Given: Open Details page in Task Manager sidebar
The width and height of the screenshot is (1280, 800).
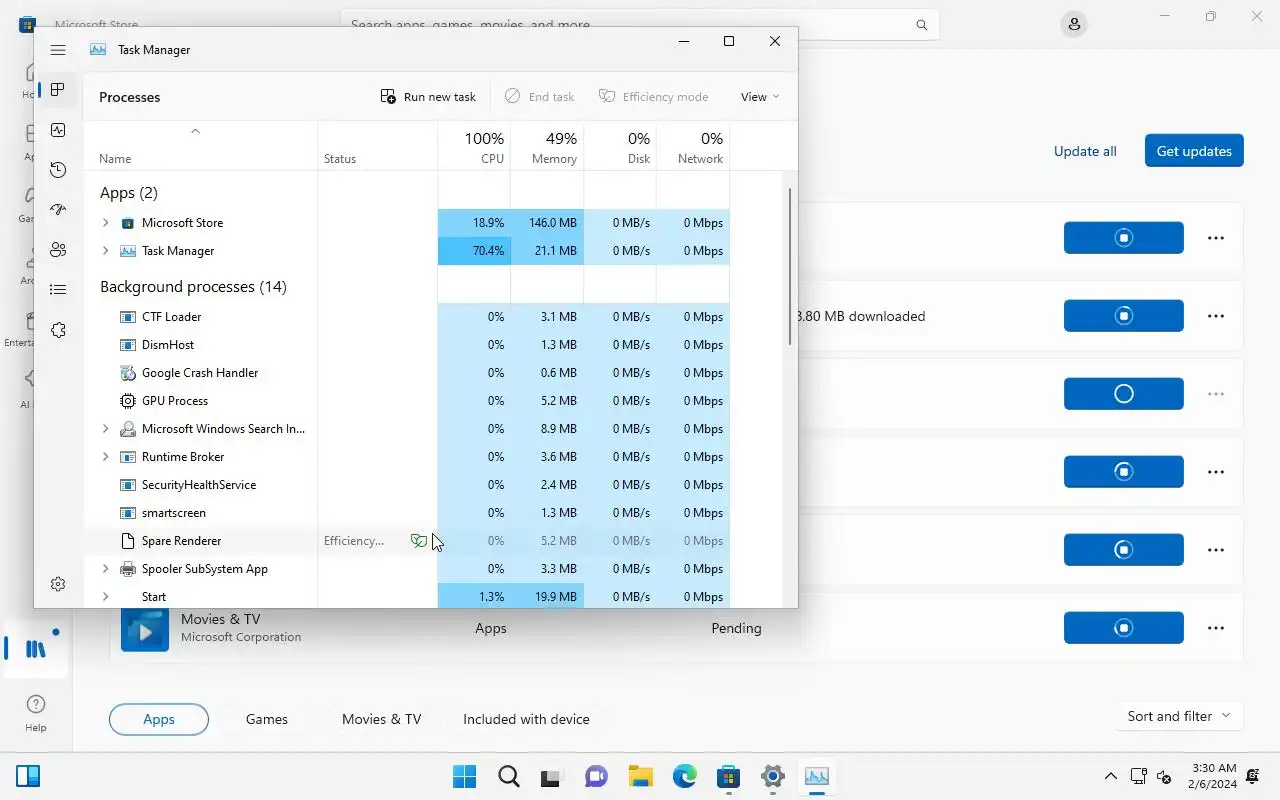Looking at the screenshot, I should (58, 290).
